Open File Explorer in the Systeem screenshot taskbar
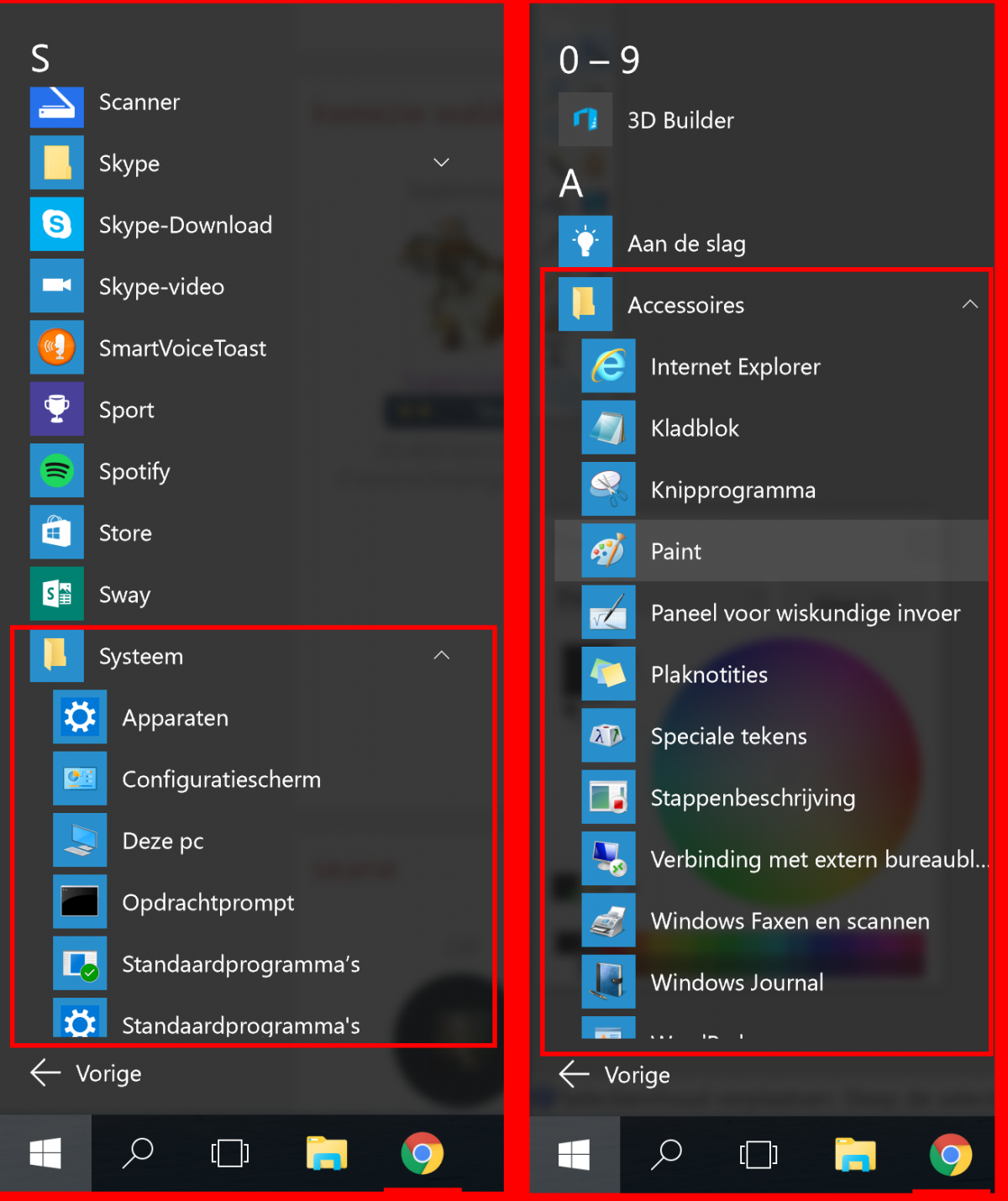 [x=326, y=1153]
